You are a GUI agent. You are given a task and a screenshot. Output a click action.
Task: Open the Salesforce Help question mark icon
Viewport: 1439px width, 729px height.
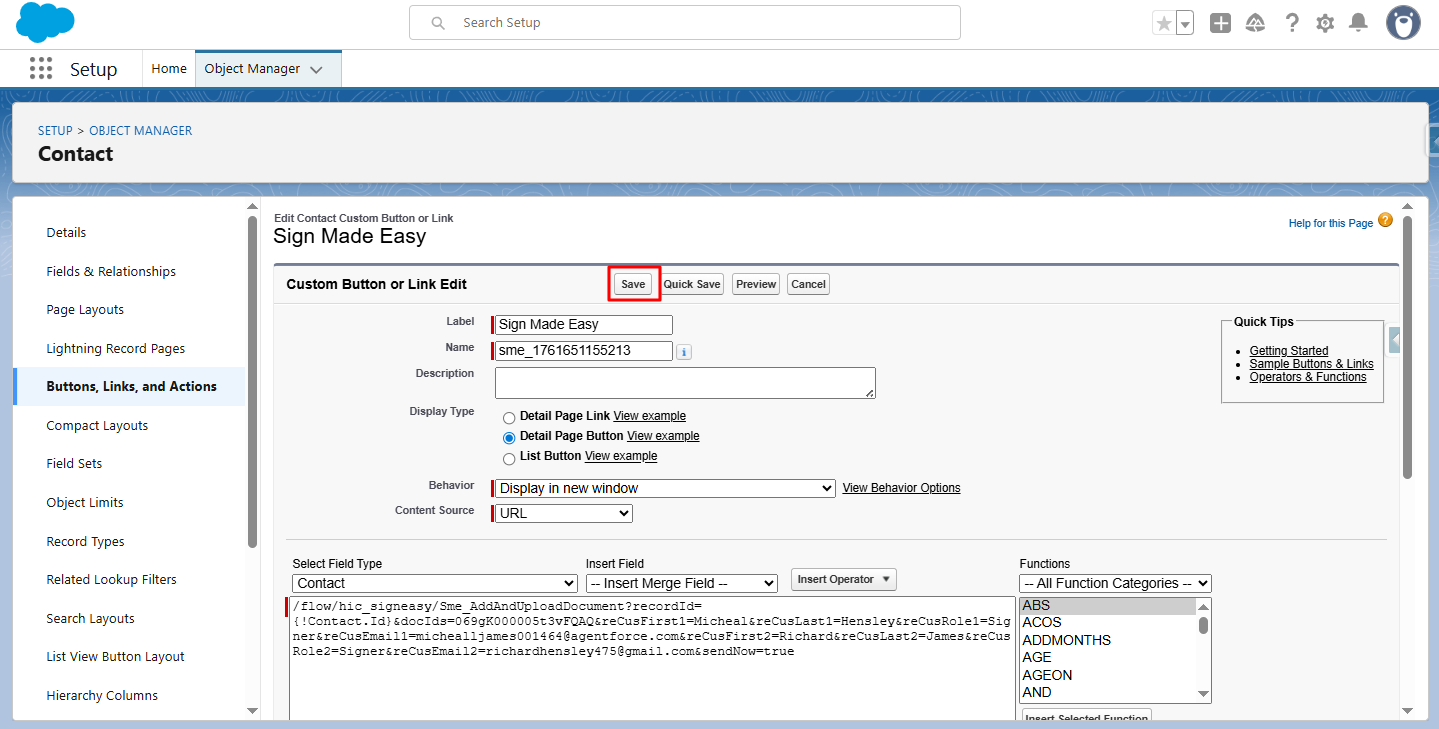click(x=1292, y=23)
